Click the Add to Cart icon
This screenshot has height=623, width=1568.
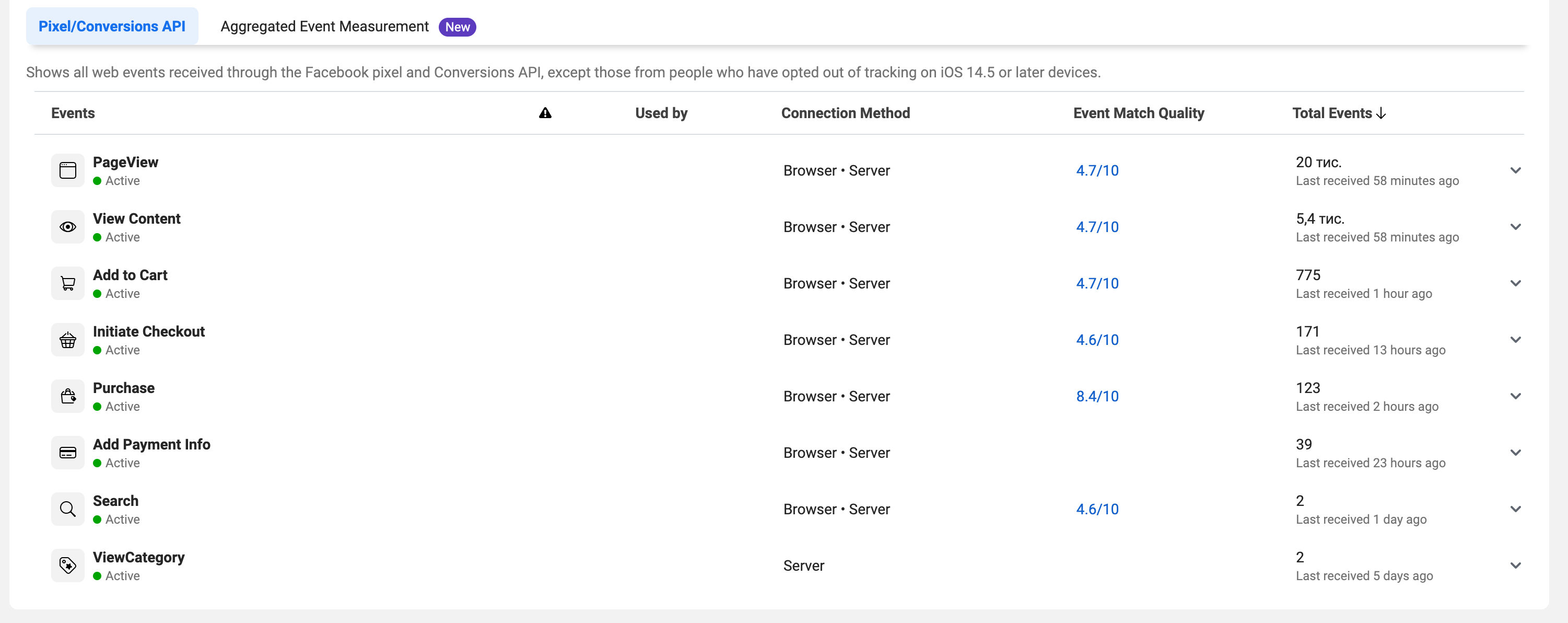[x=67, y=283]
